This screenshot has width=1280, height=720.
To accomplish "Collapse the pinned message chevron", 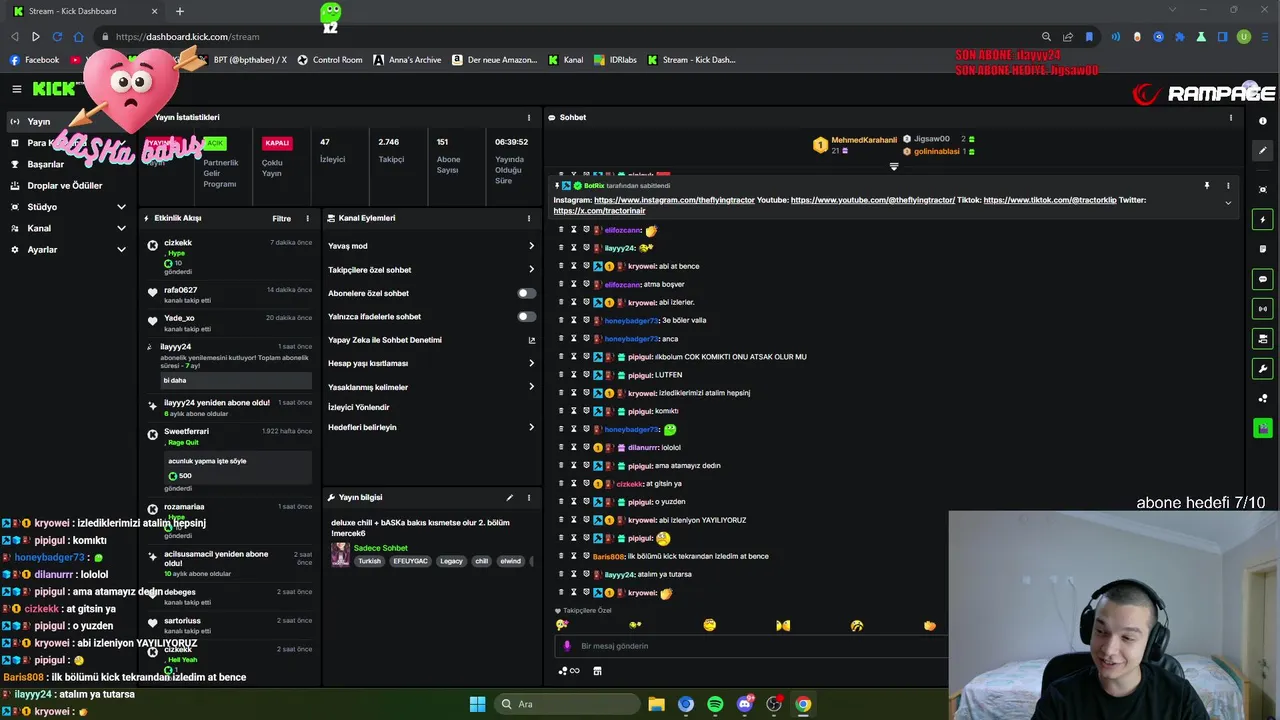I will click(1228, 203).
